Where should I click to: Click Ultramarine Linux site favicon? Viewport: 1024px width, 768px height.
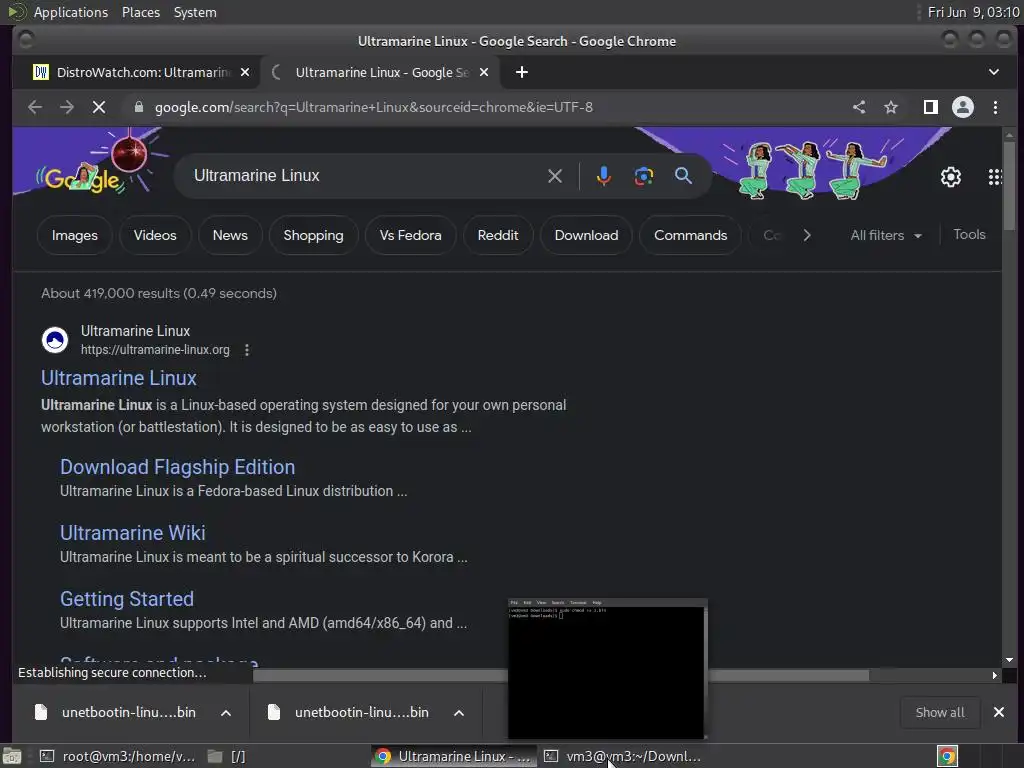tap(55, 340)
